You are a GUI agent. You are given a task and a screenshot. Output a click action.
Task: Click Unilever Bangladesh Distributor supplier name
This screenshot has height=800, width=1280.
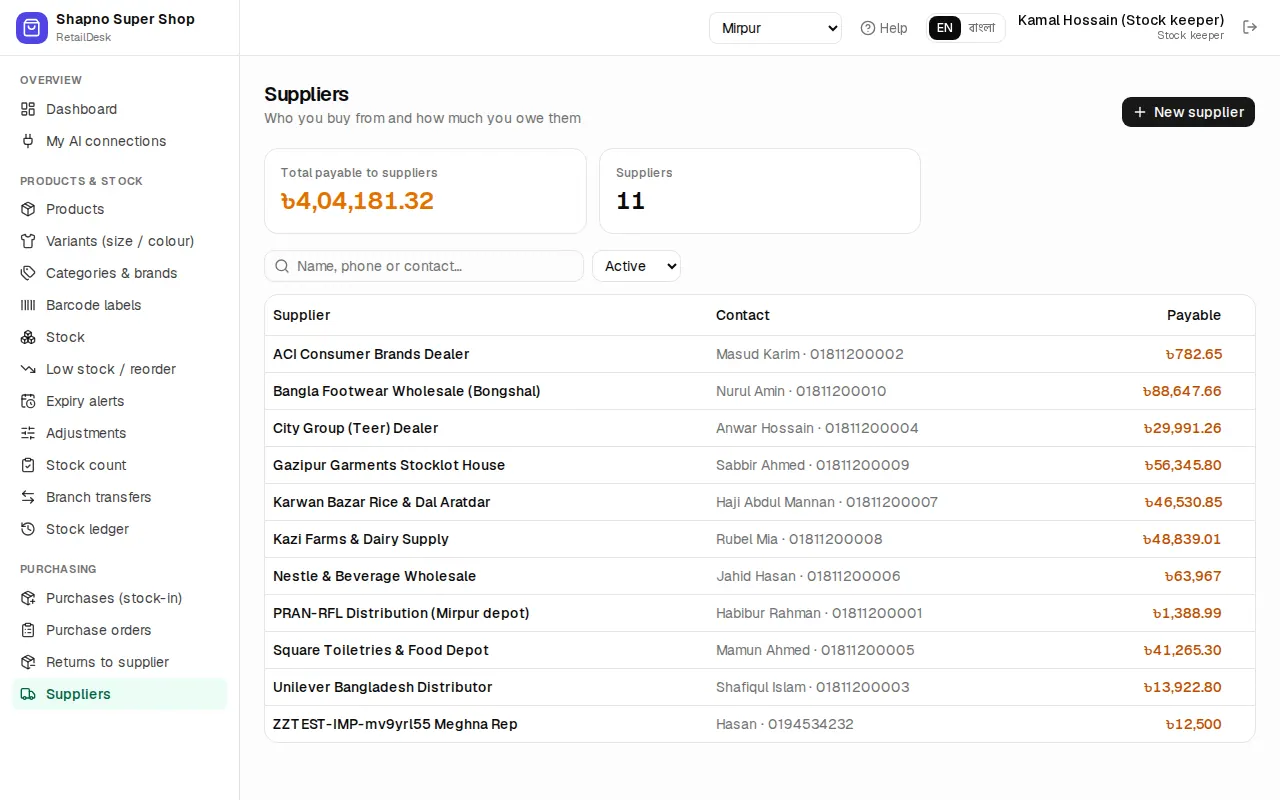pos(383,687)
